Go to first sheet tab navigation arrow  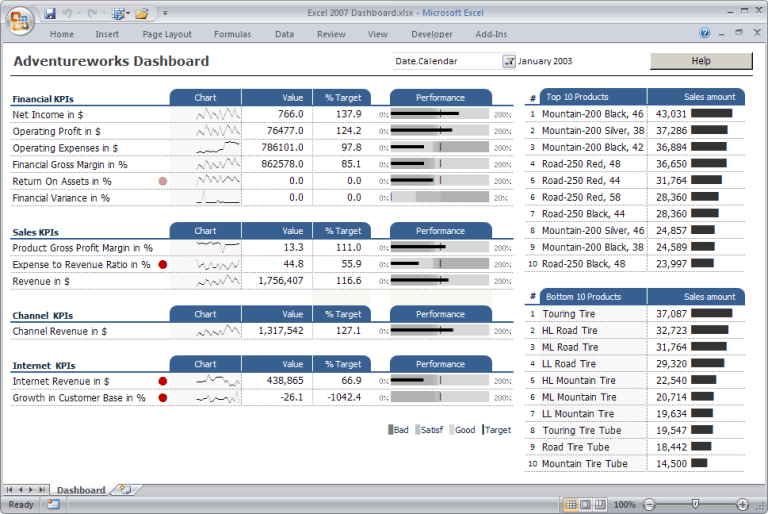pyautogui.click(x=10, y=490)
